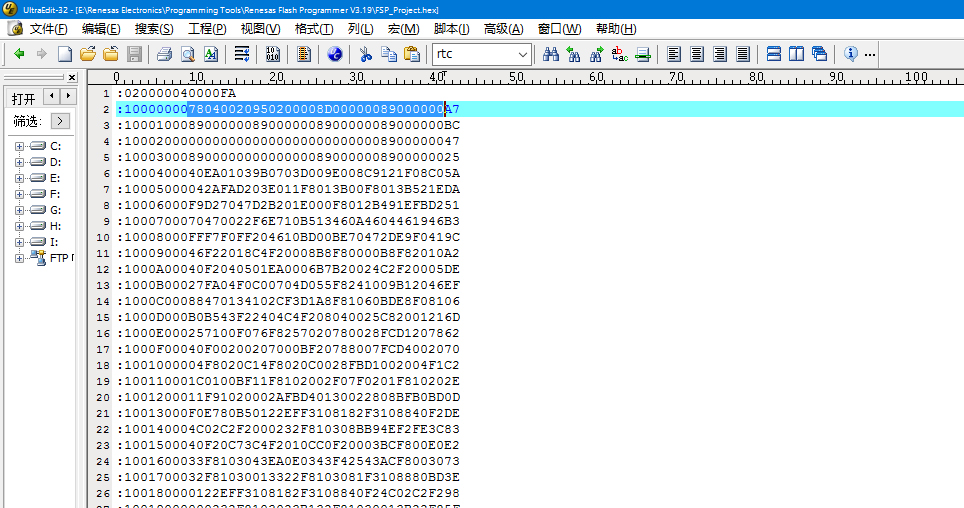964x508 pixels.
Task: Expand the FTP node in tree
Action: [x=19, y=258]
